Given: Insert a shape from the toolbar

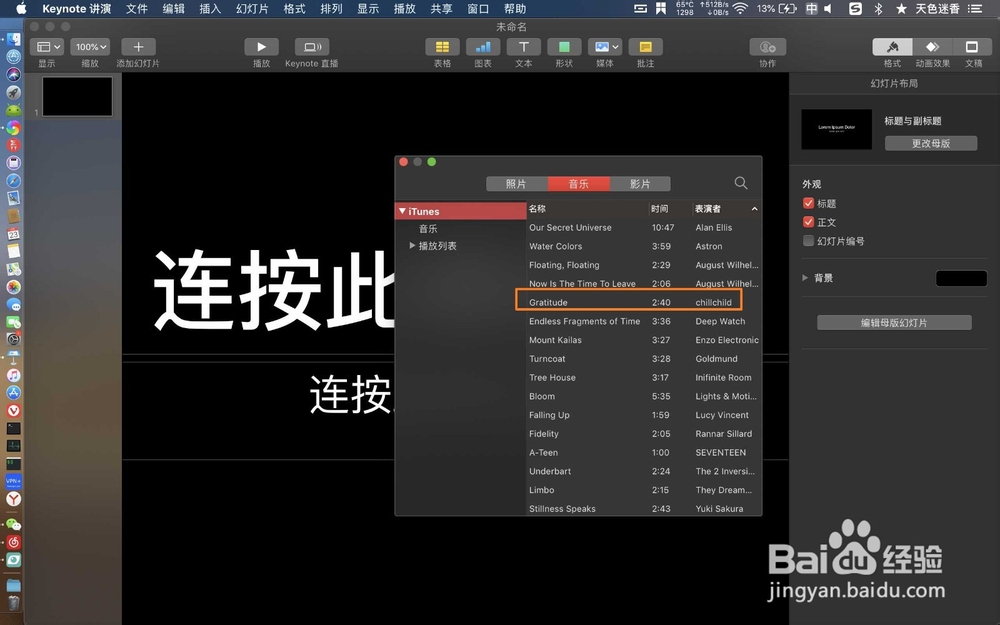Looking at the screenshot, I should [564, 47].
